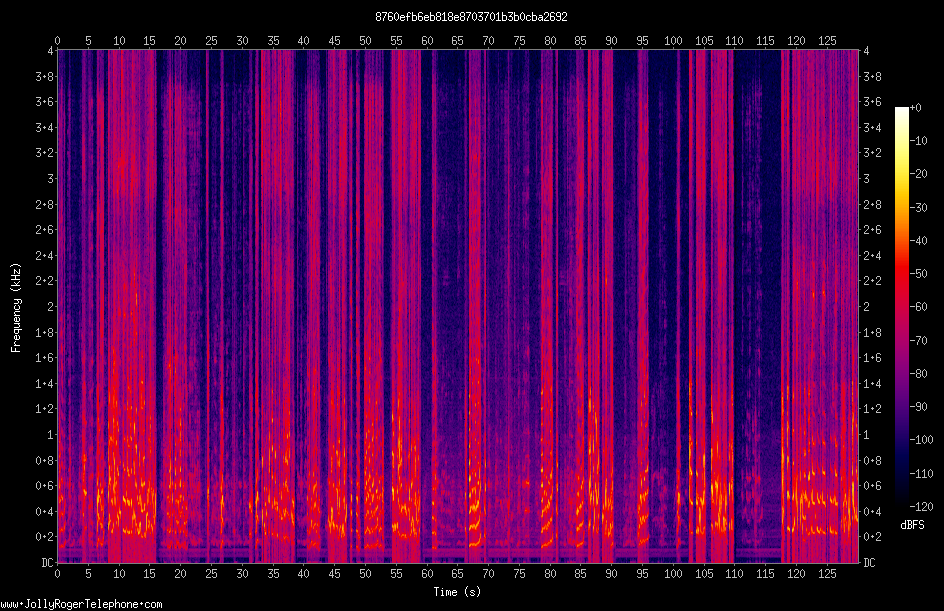Screen dimensions: 944x611
Task: Click the title 8760efb6eb818e8703701b3b0cba2692
Action: tap(471, 17)
